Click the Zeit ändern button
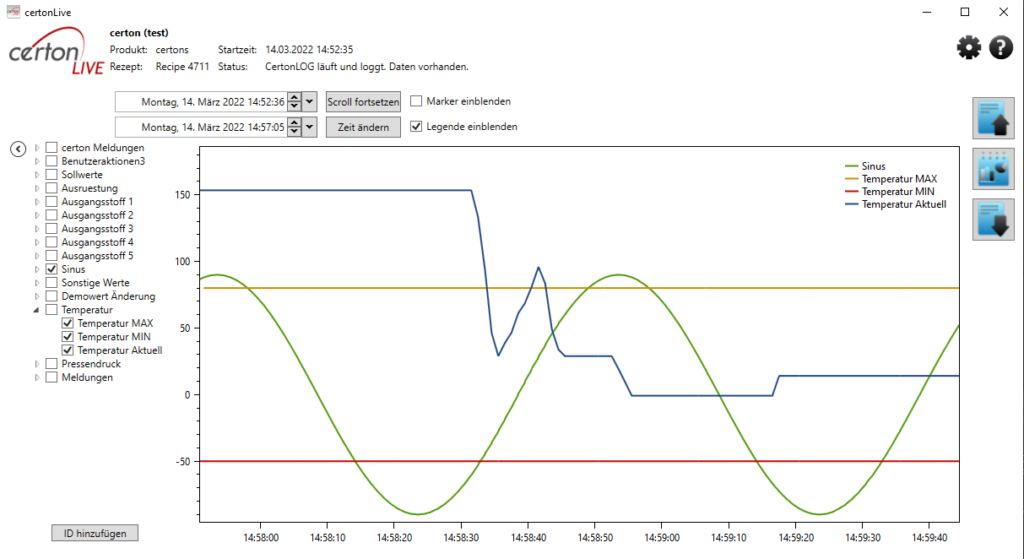Screen dimensions: 1024x559 pyautogui.click(x=363, y=127)
